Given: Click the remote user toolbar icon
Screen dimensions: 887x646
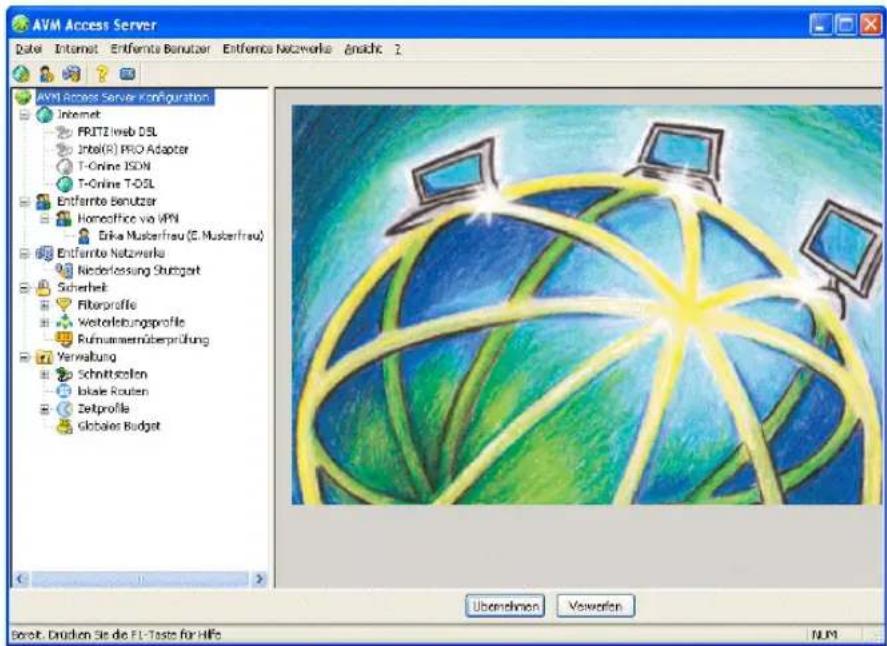Looking at the screenshot, I should coord(46,74).
